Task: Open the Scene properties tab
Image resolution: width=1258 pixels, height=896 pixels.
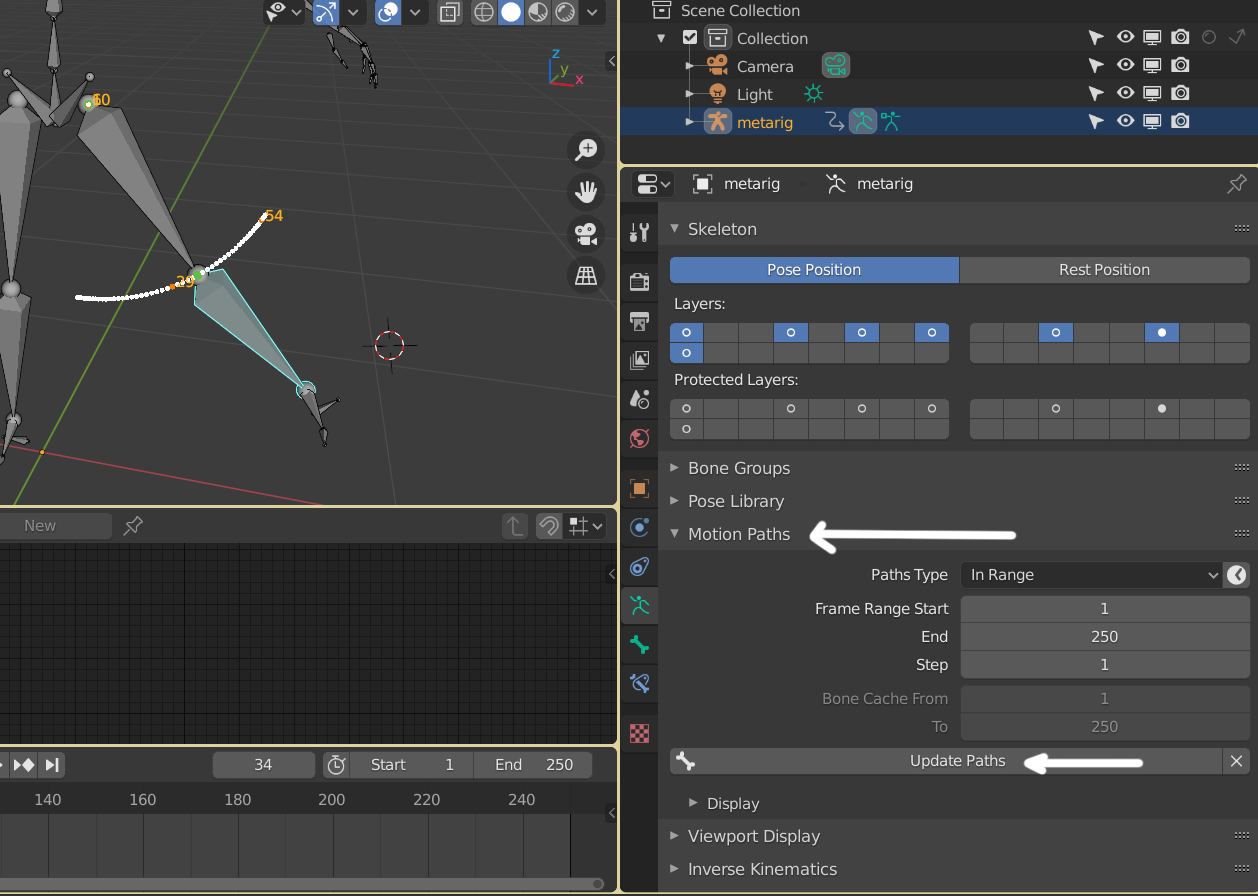Action: pyautogui.click(x=640, y=399)
